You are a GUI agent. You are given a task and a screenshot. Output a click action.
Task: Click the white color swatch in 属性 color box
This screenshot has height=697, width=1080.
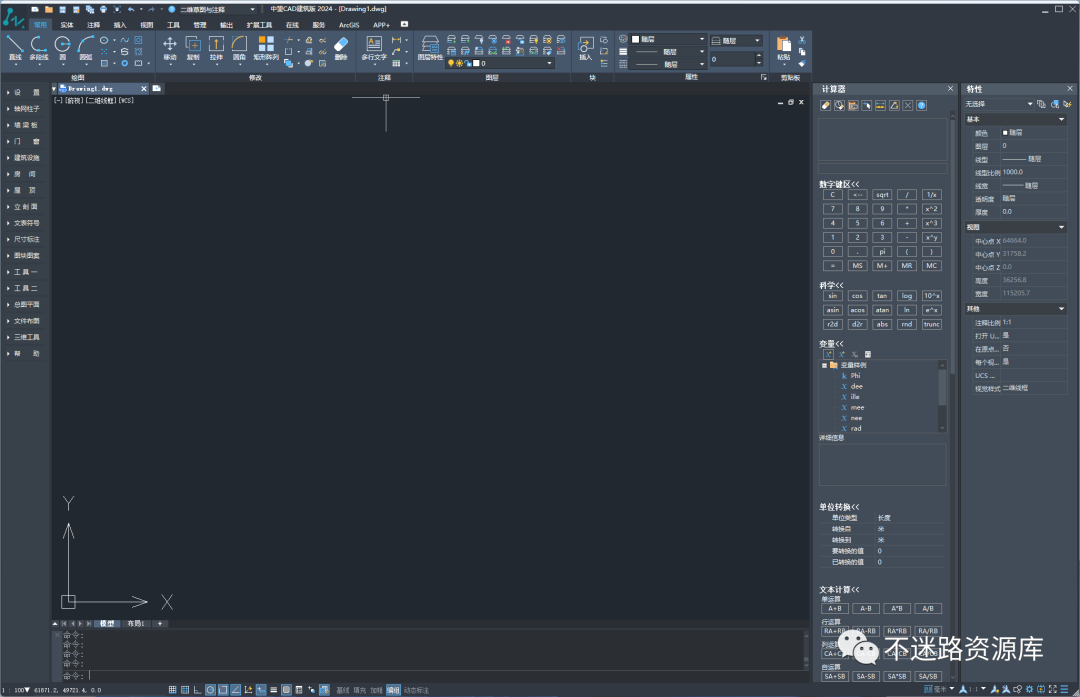[x=636, y=39]
